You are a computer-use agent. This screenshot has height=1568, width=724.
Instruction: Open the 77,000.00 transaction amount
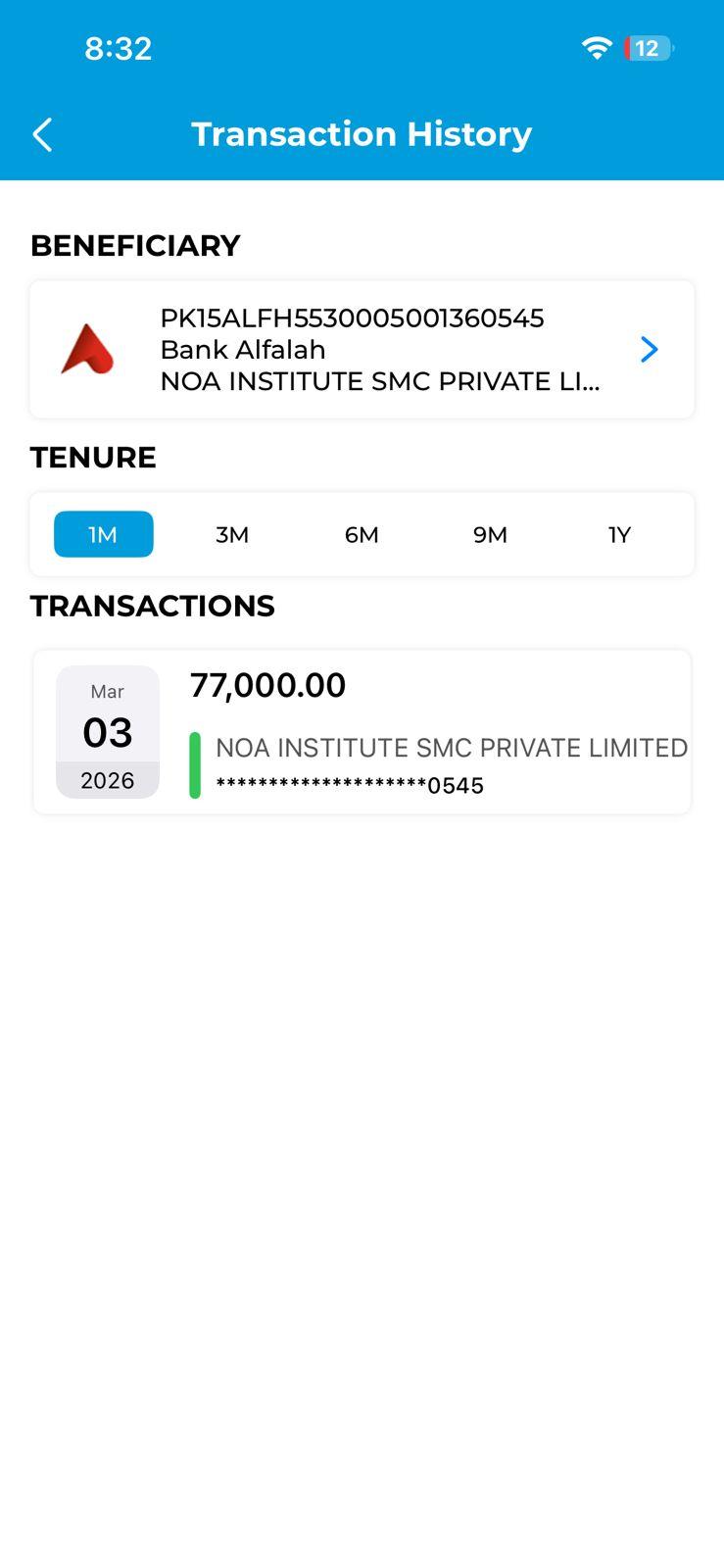(267, 685)
